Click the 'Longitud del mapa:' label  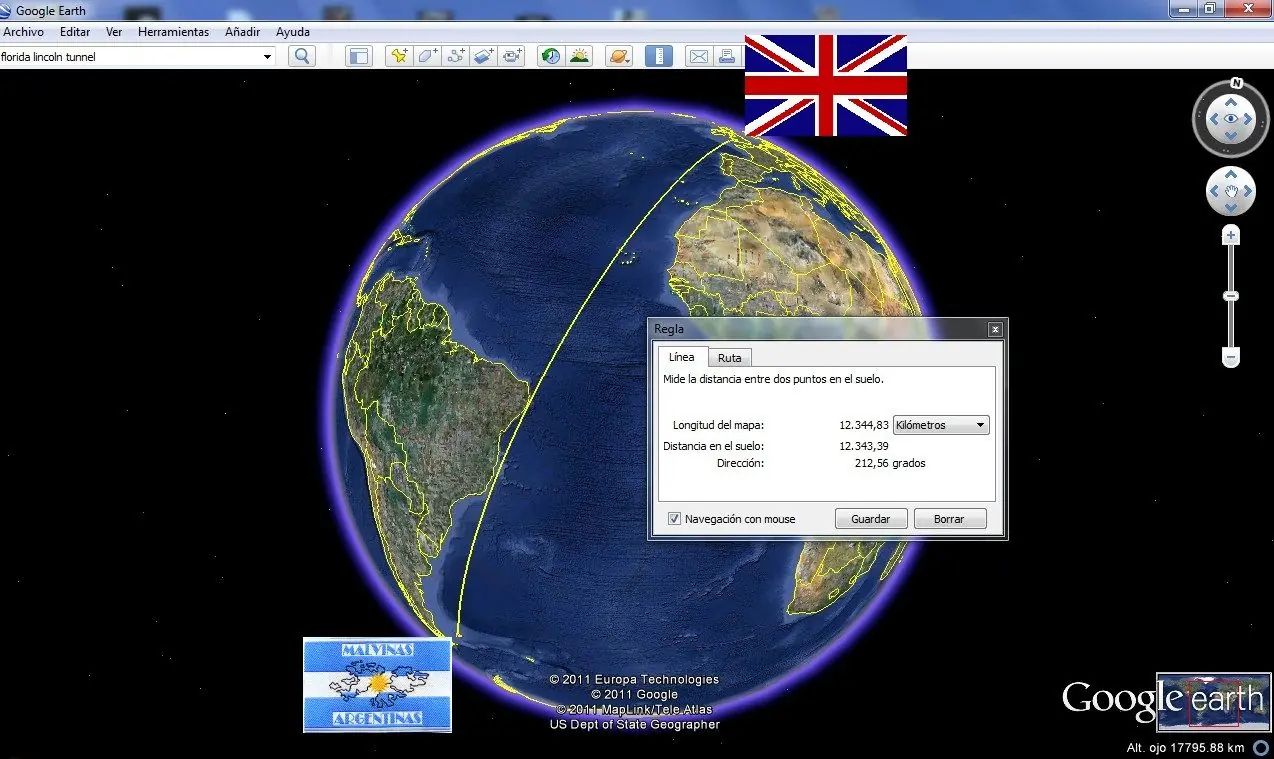[x=718, y=425]
